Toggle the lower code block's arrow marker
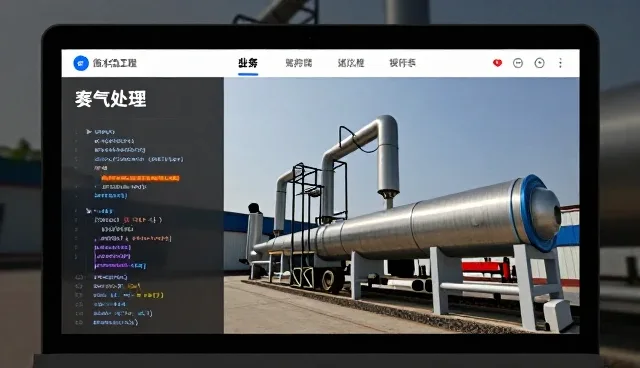The width and height of the screenshot is (640, 368). (x=89, y=211)
